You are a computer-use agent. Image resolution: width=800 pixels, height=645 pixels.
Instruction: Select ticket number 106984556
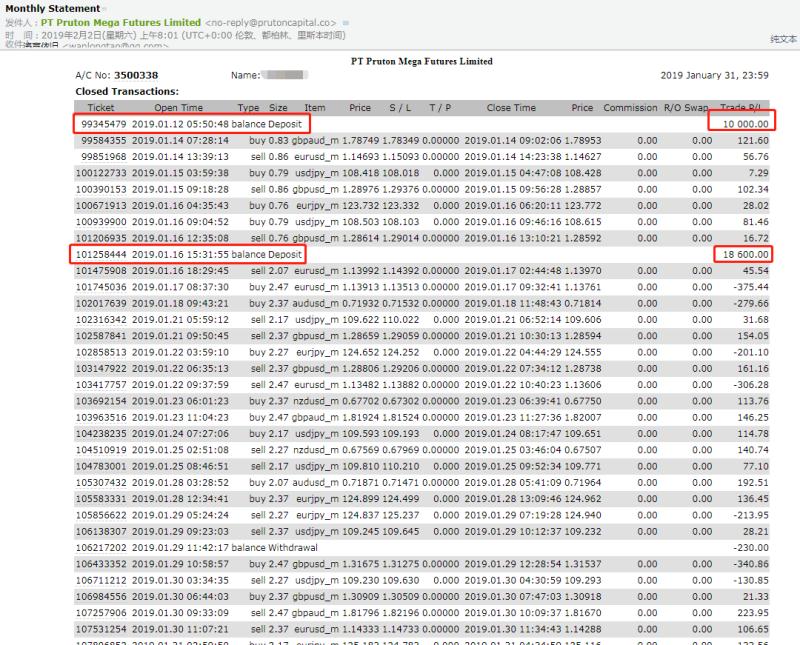coord(101,597)
